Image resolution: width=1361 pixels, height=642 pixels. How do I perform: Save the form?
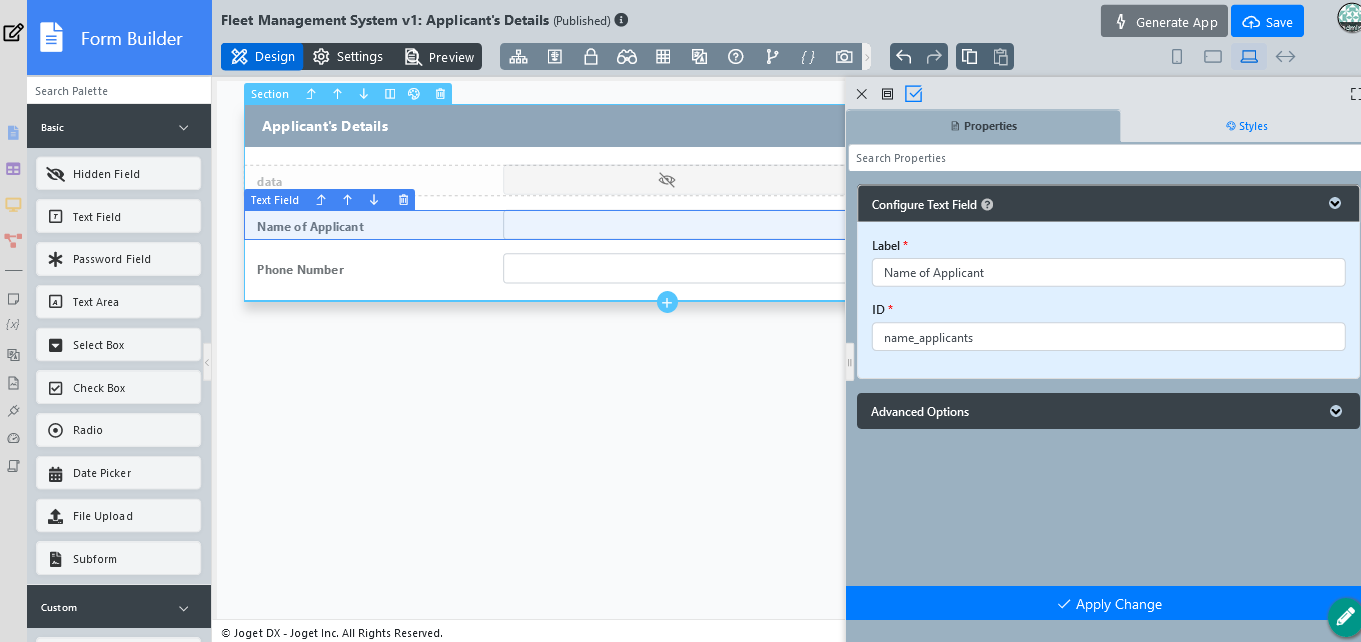[x=1267, y=22]
